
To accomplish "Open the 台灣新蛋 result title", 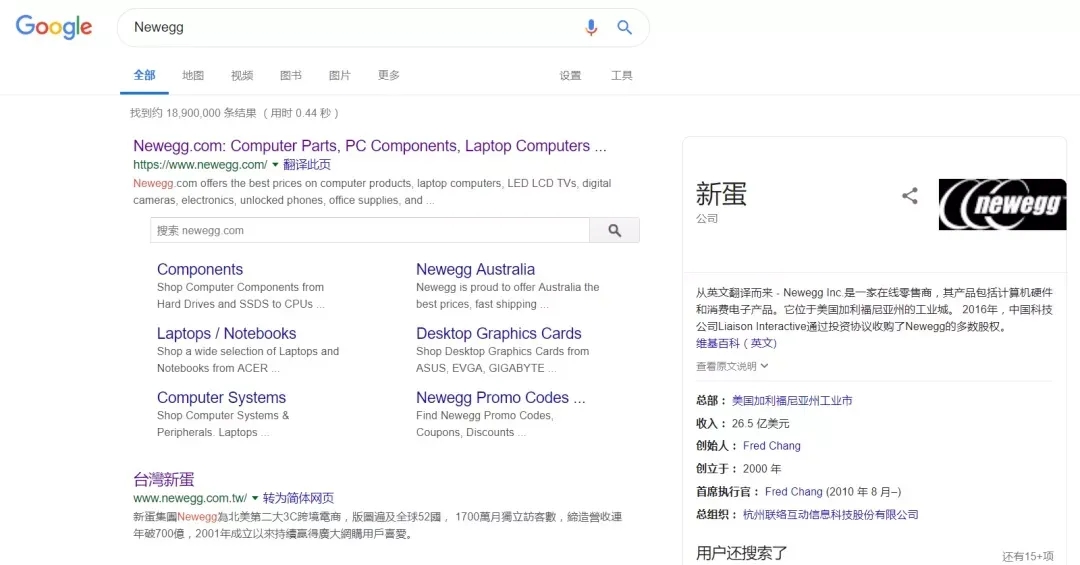I will click(x=164, y=480).
